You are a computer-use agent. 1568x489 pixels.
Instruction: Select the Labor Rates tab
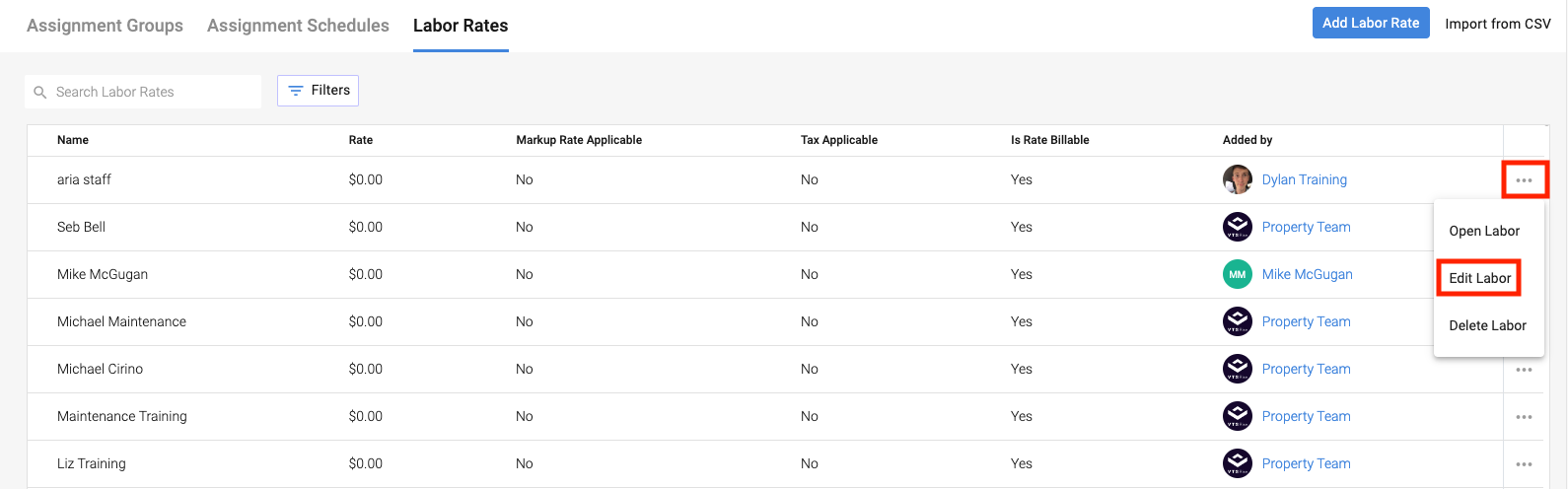click(x=461, y=26)
